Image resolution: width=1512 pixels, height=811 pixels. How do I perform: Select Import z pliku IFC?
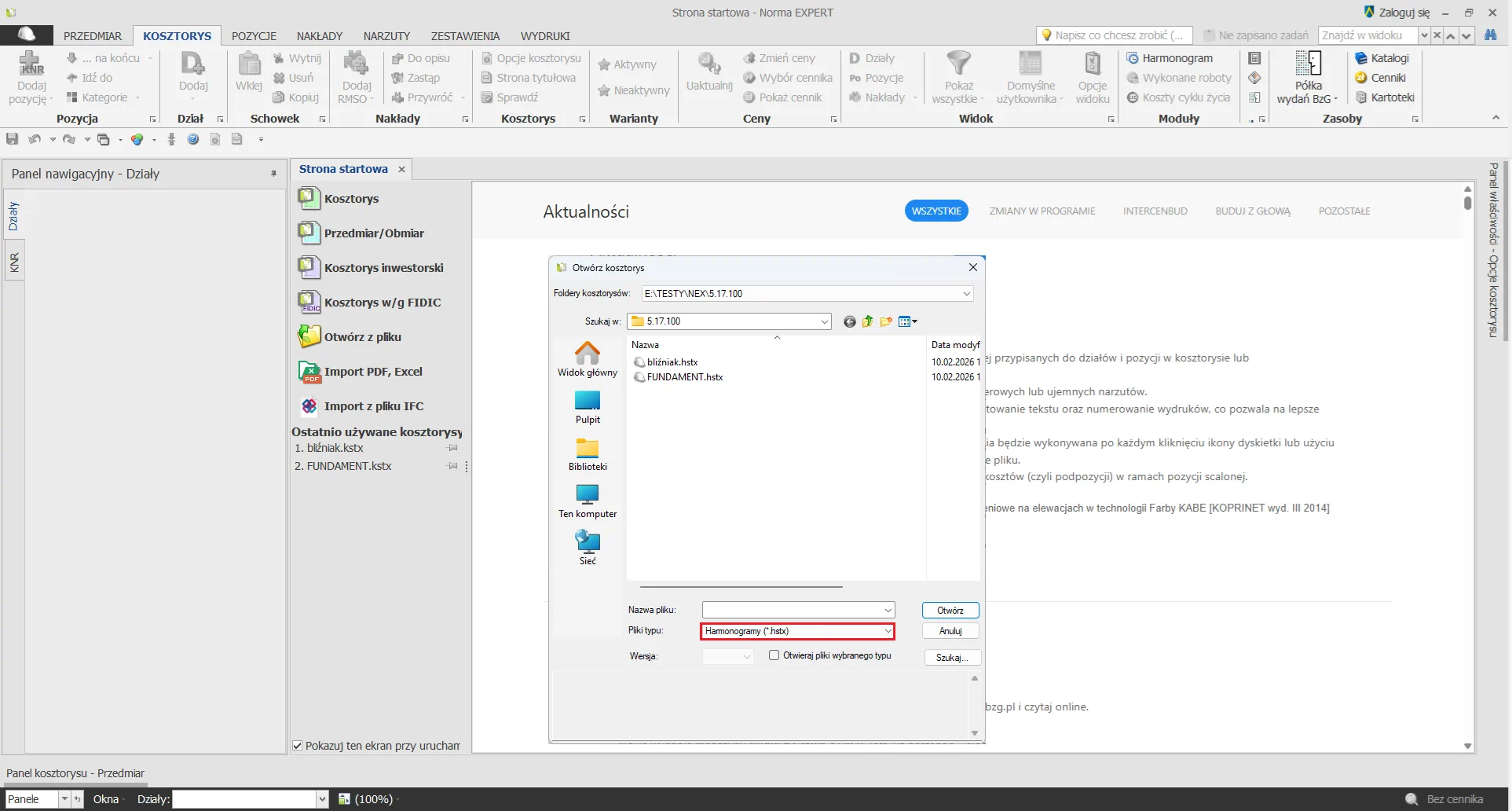coord(373,406)
